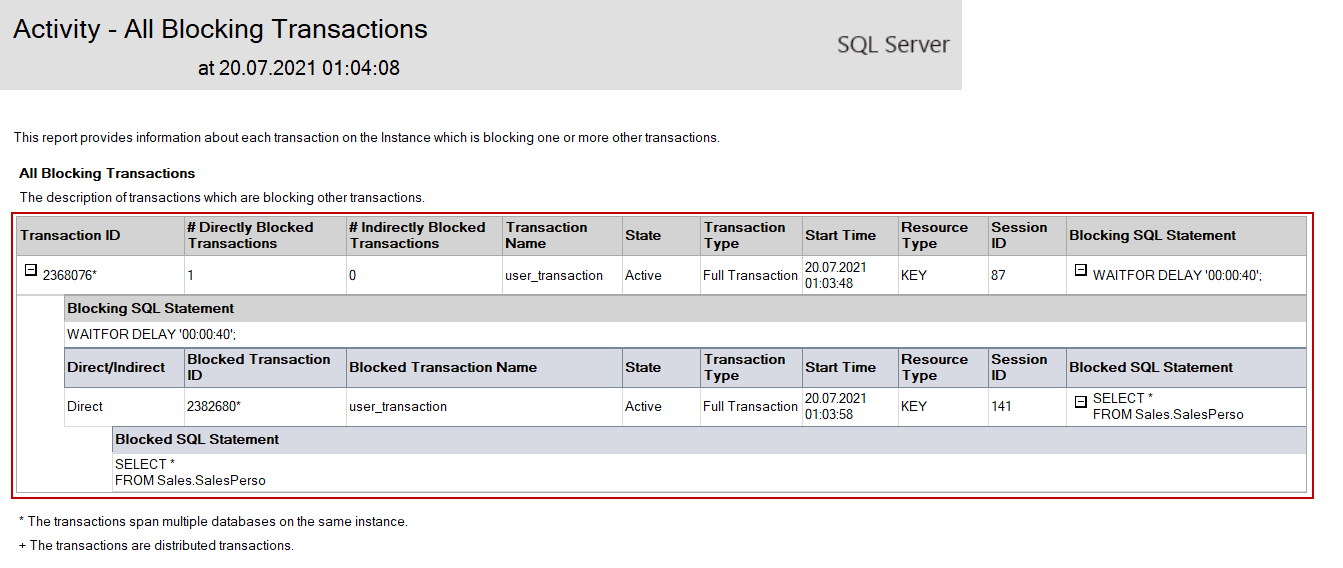Click the multiple databases footnote text

pyautogui.click(x=213, y=522)
